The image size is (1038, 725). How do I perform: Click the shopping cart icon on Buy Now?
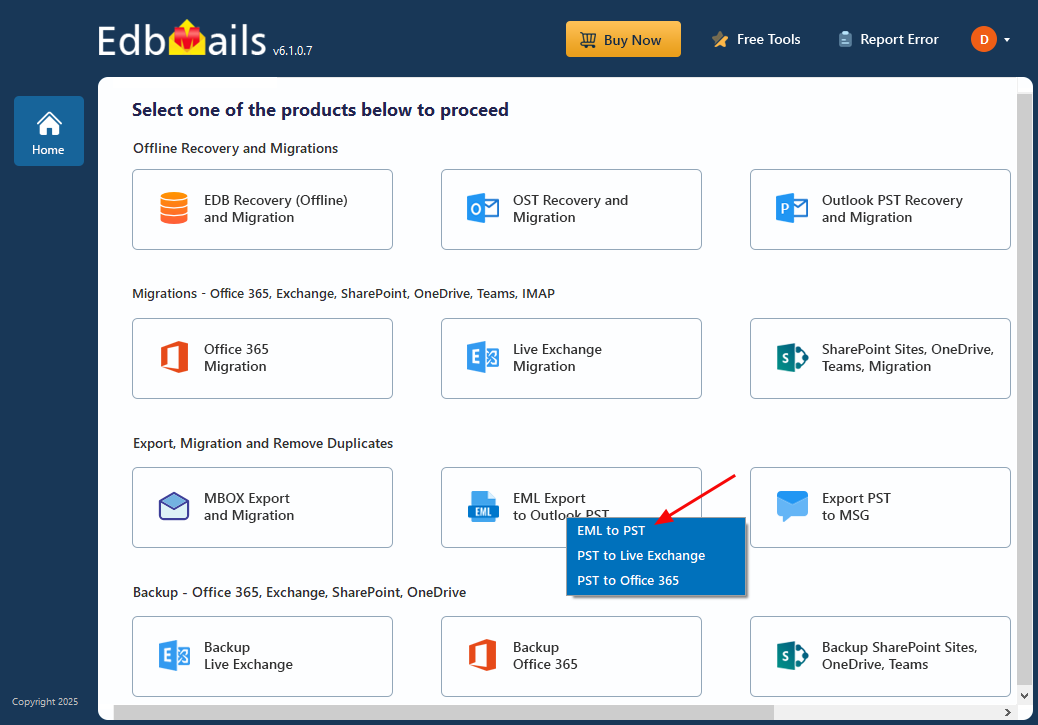click(588, 40)
